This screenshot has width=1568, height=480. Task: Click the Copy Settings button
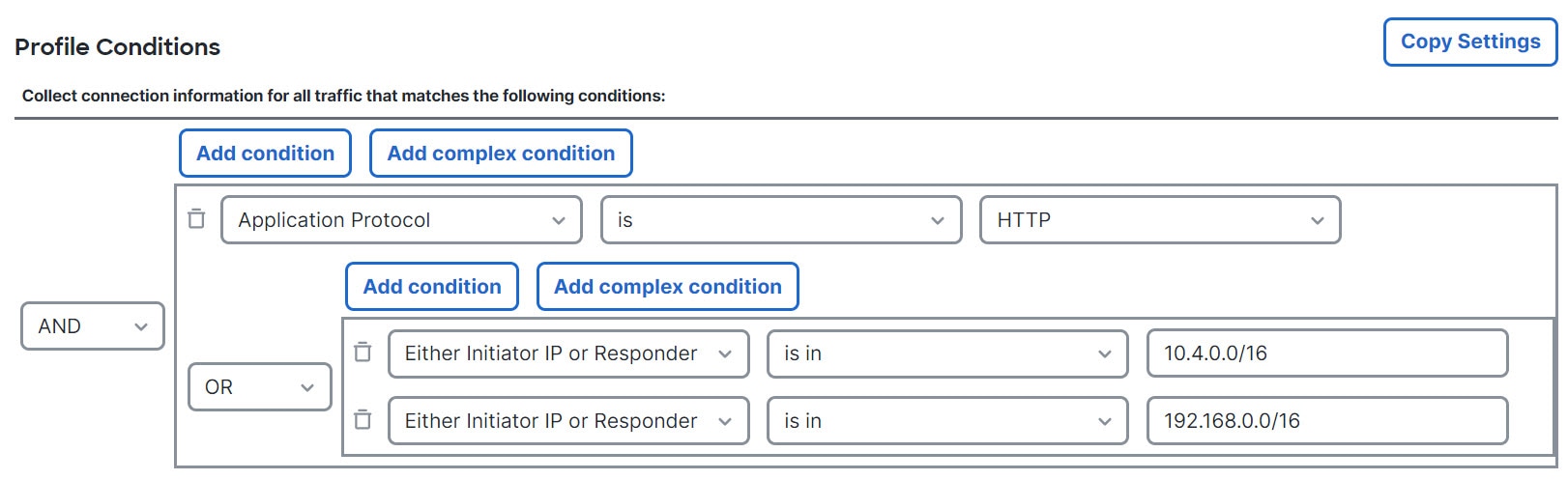pos(1470,42)
